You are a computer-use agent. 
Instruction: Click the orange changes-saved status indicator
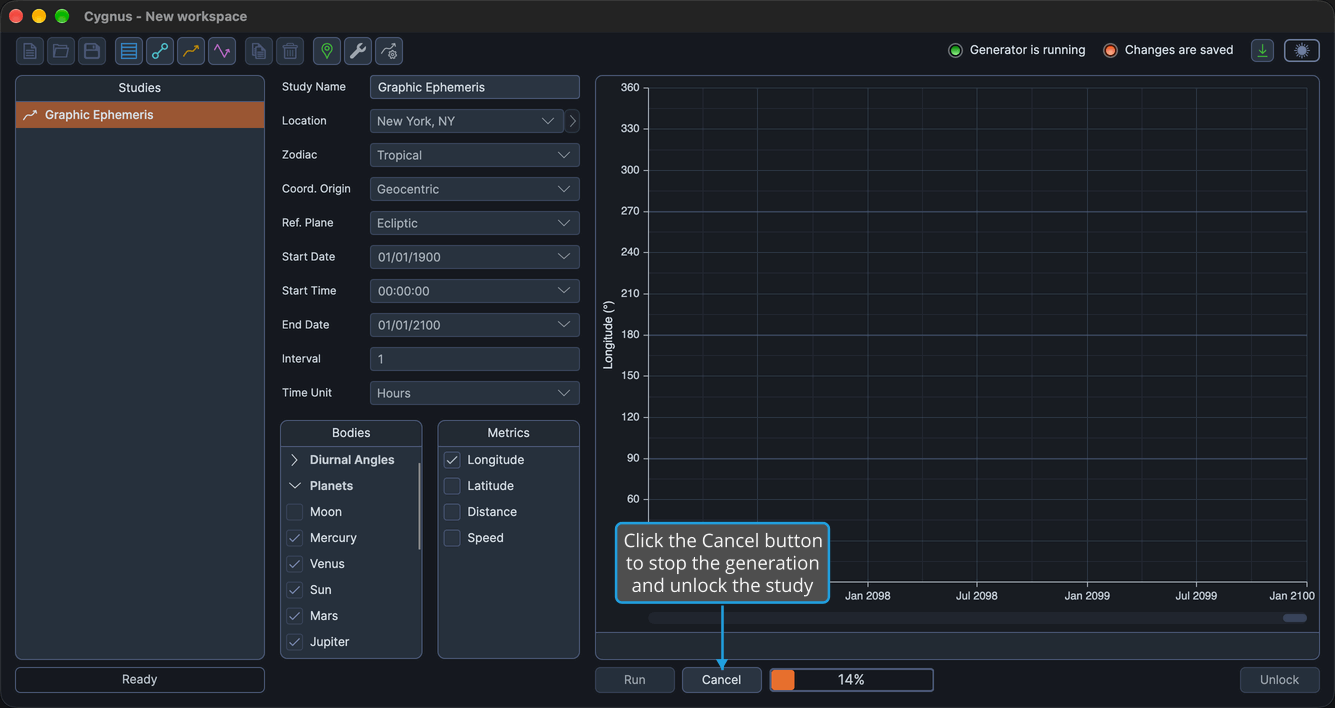coord(1110,51)
